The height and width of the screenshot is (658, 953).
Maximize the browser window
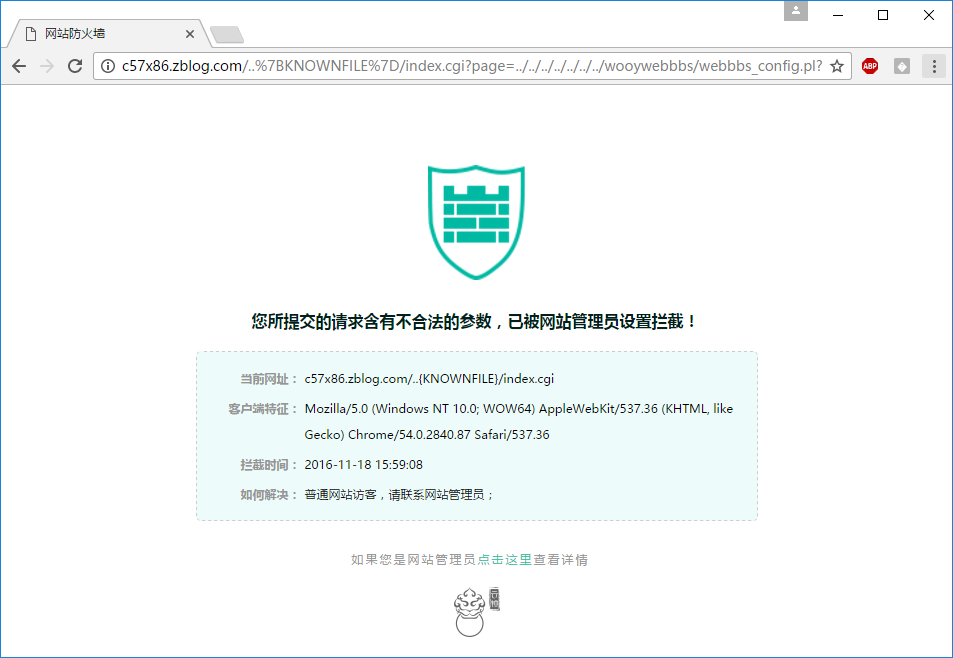pos(883,15)
